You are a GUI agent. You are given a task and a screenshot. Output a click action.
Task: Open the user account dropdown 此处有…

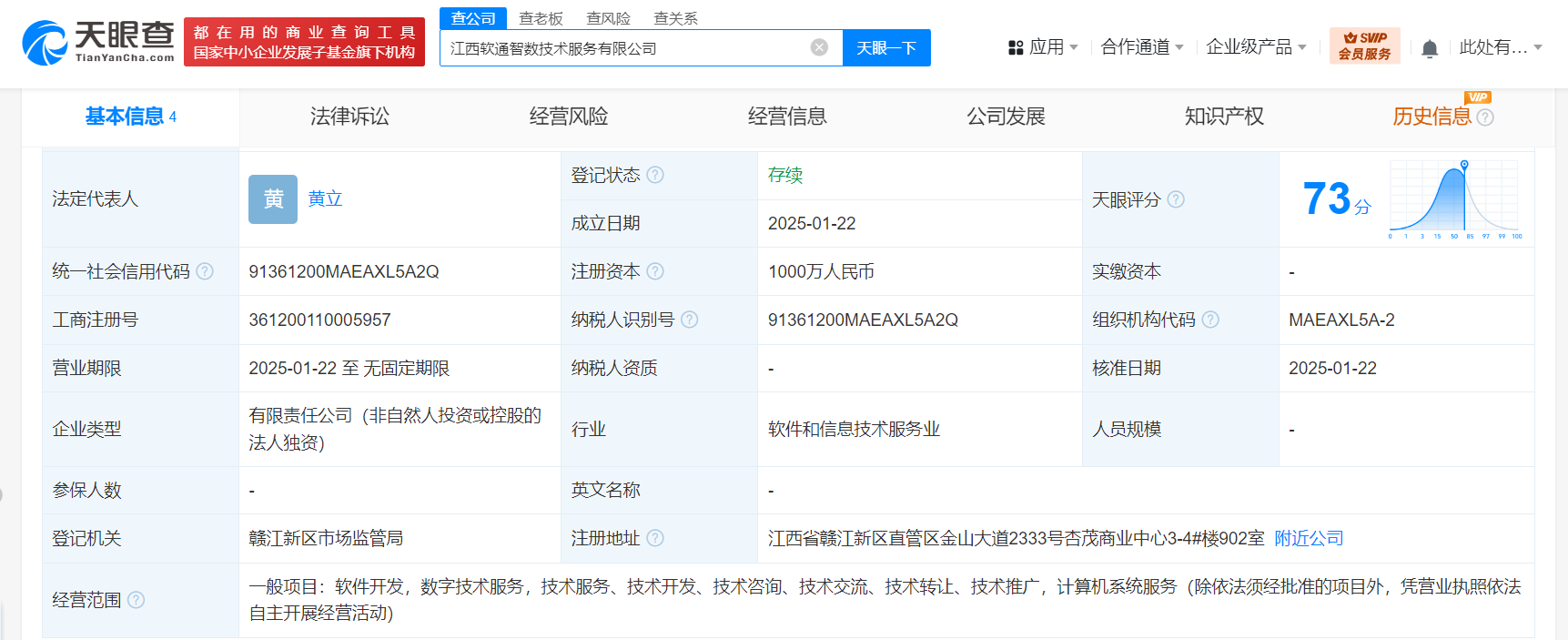(x=1500, y=47)
